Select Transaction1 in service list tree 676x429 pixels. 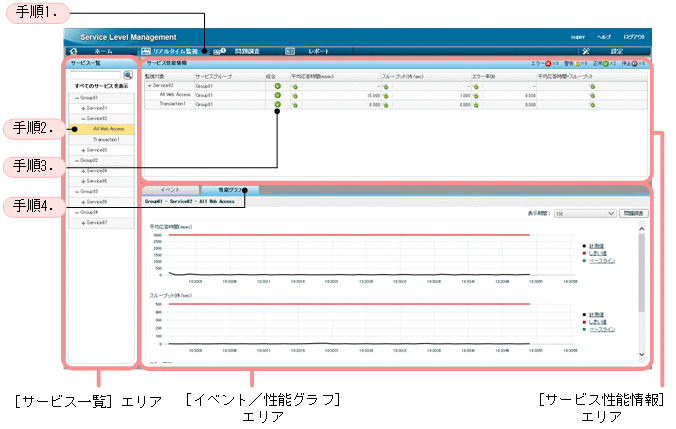pyautogui.click(x=101, y=140)
